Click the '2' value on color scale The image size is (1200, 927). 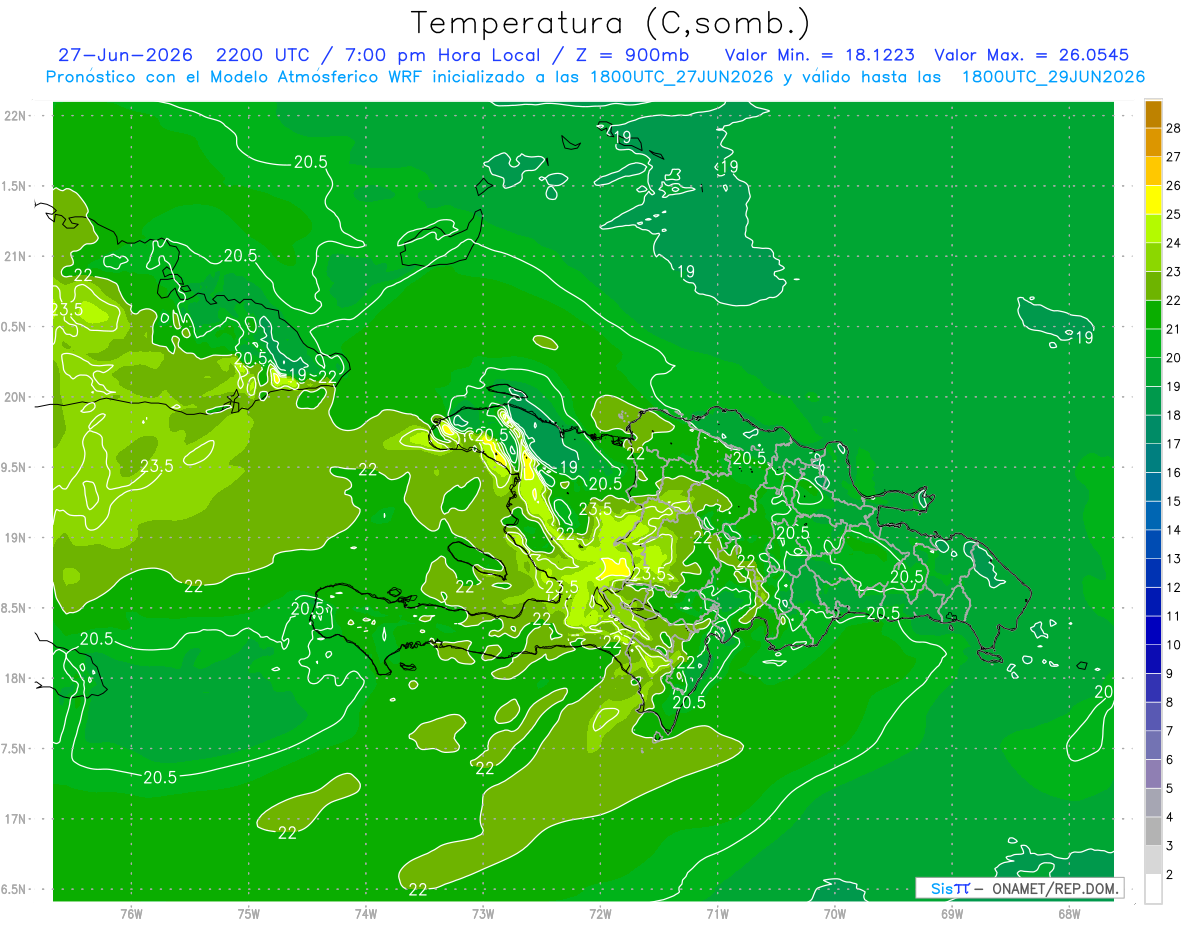pyautogui.click(x=1170, y=875)
